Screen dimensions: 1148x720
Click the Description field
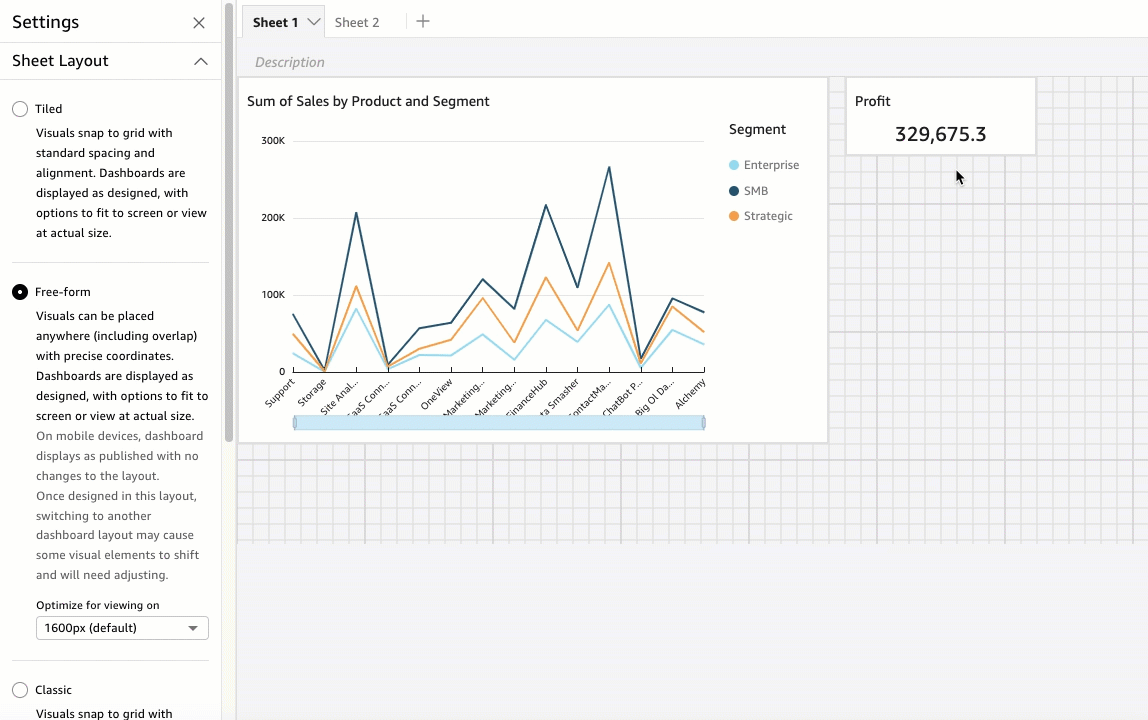click(290, 62)
